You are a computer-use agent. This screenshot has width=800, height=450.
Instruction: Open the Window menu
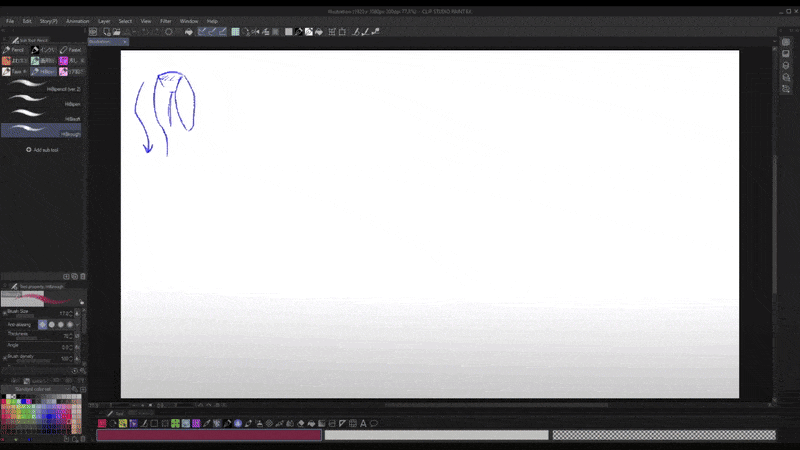(x=189, y=21)
